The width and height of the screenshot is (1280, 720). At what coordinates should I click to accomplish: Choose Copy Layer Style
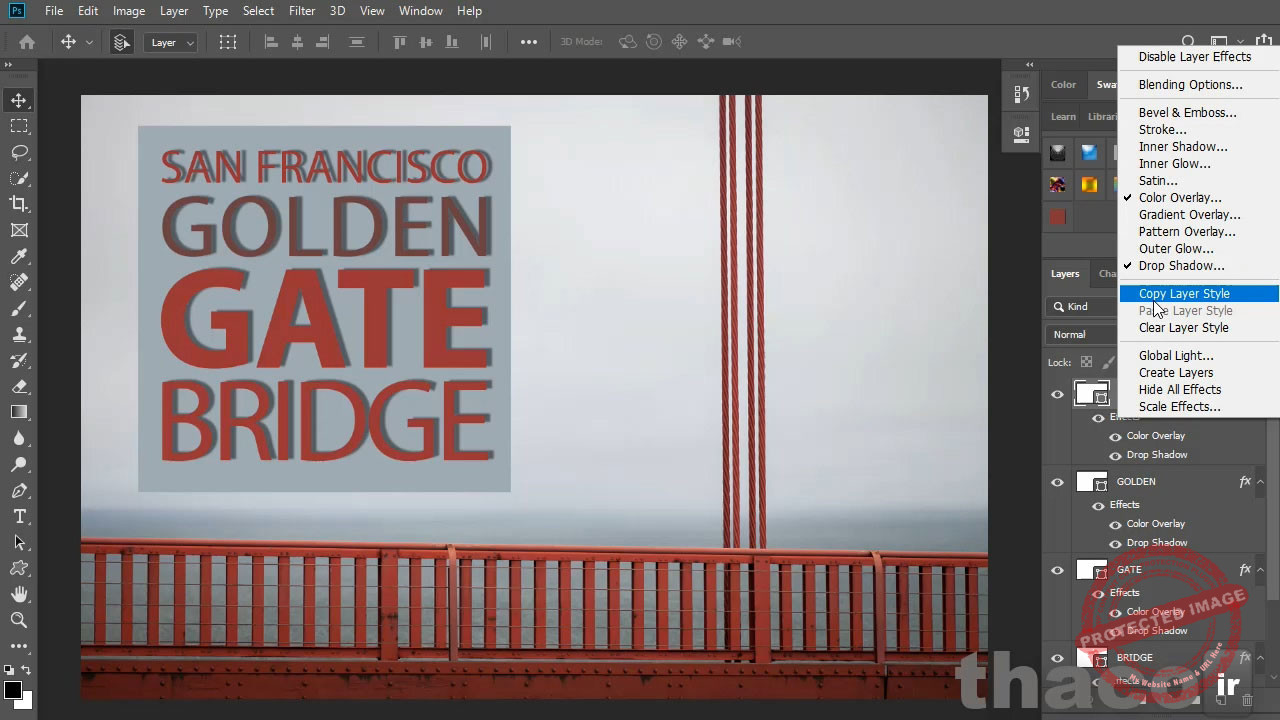[x=1199, y=294]
